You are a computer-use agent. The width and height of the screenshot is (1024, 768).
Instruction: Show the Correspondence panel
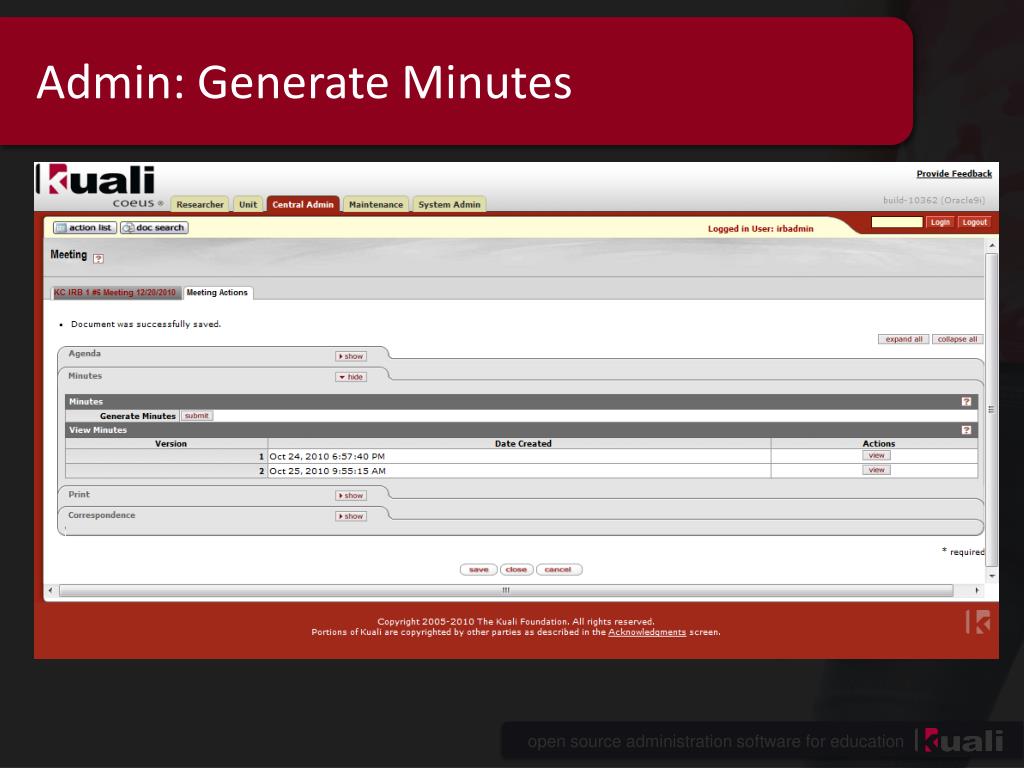[351, 516]
